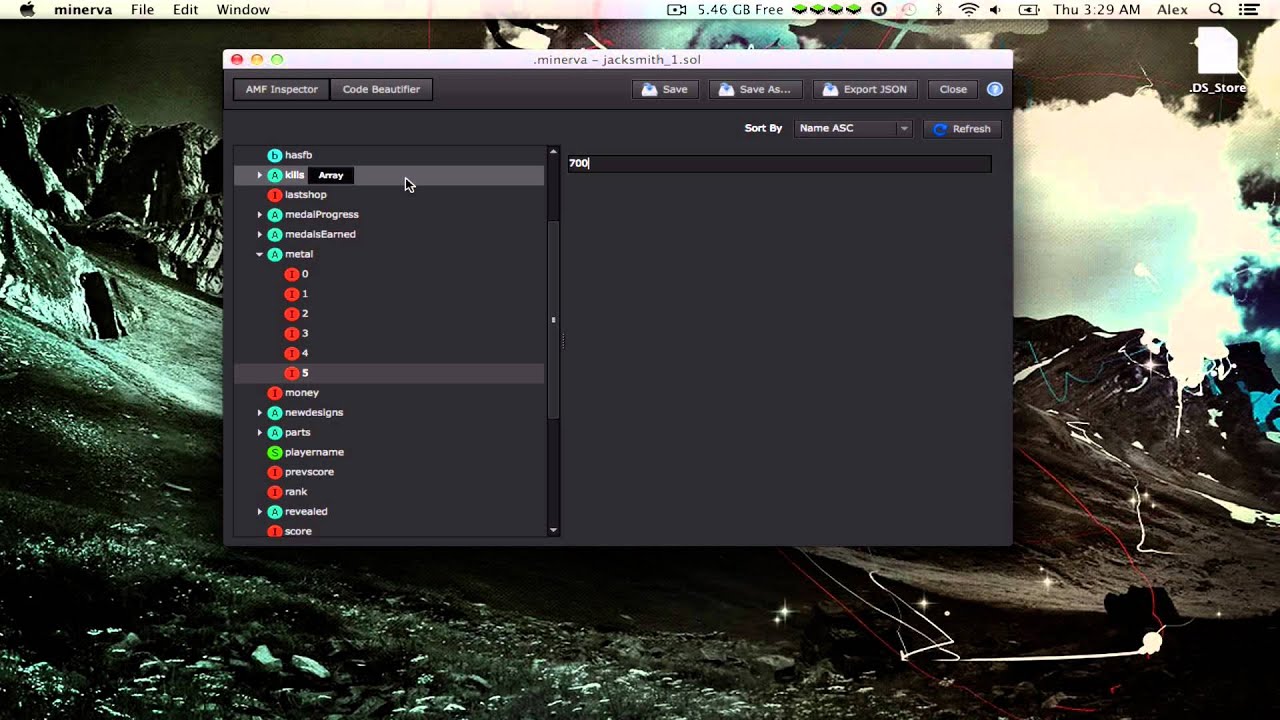The width and height of the screenshot is (1280, 720).
Task: Click the blue help icon in toolbar
Action: 995,89
